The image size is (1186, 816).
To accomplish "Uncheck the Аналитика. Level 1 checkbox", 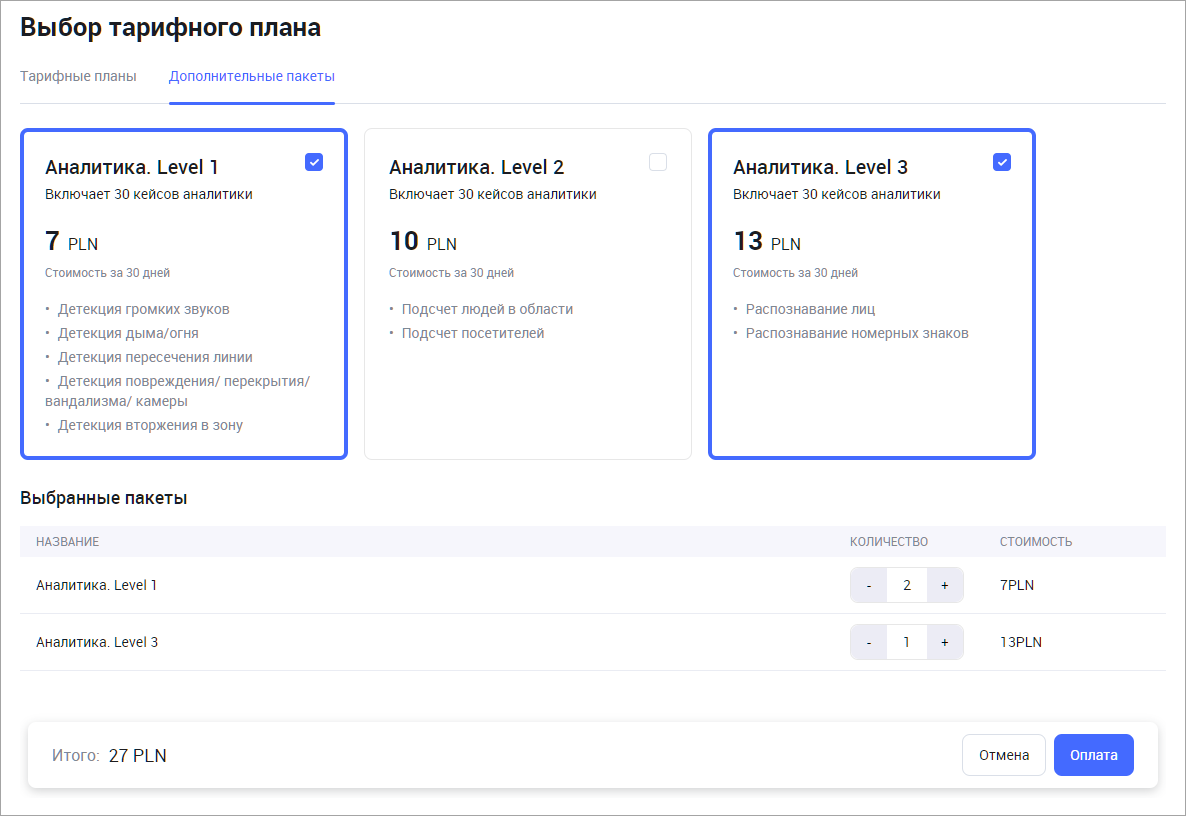I will coord(314,162).
